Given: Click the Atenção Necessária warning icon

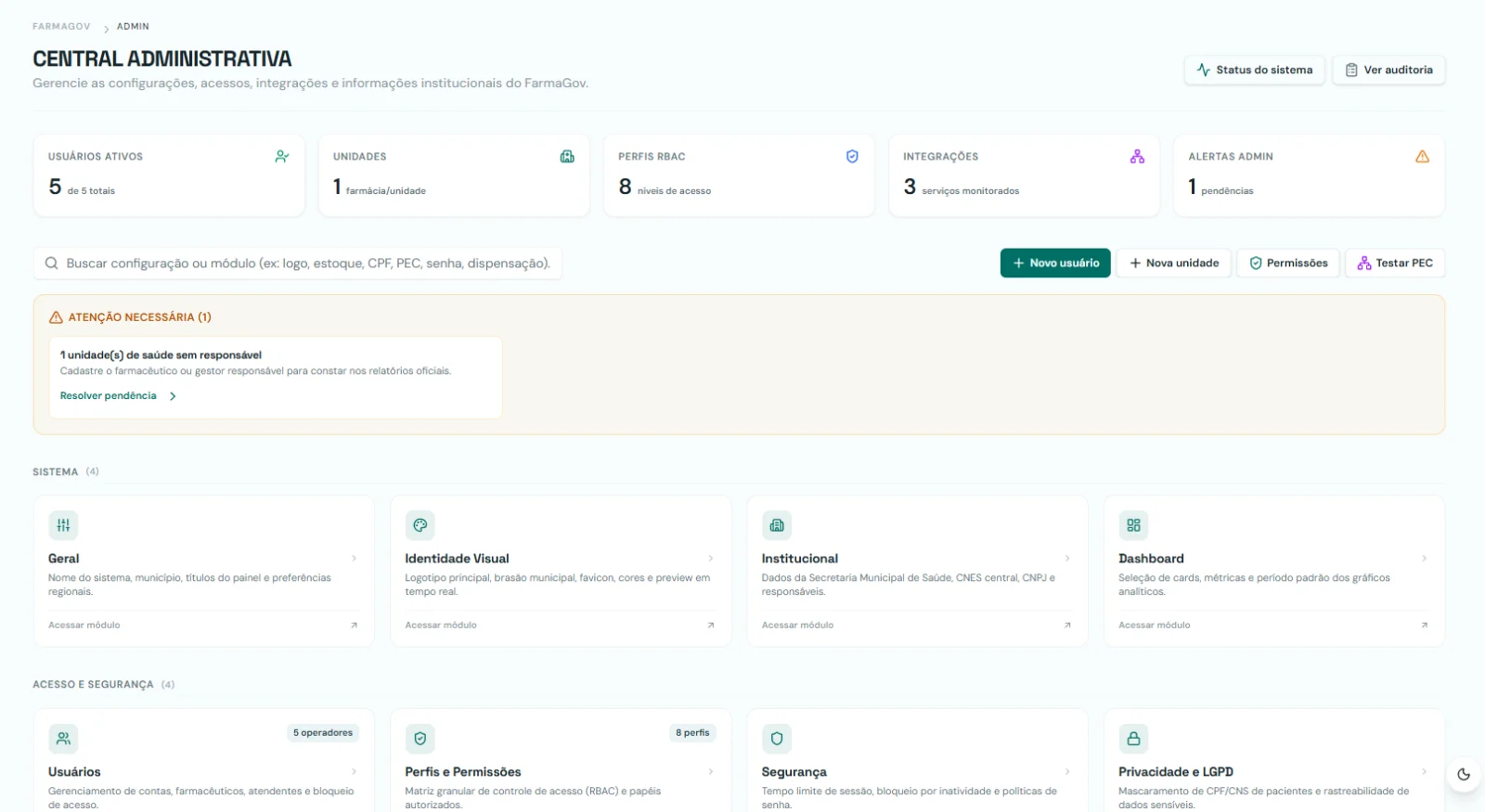Looking at the screenshot, I should tap(56, 317).
